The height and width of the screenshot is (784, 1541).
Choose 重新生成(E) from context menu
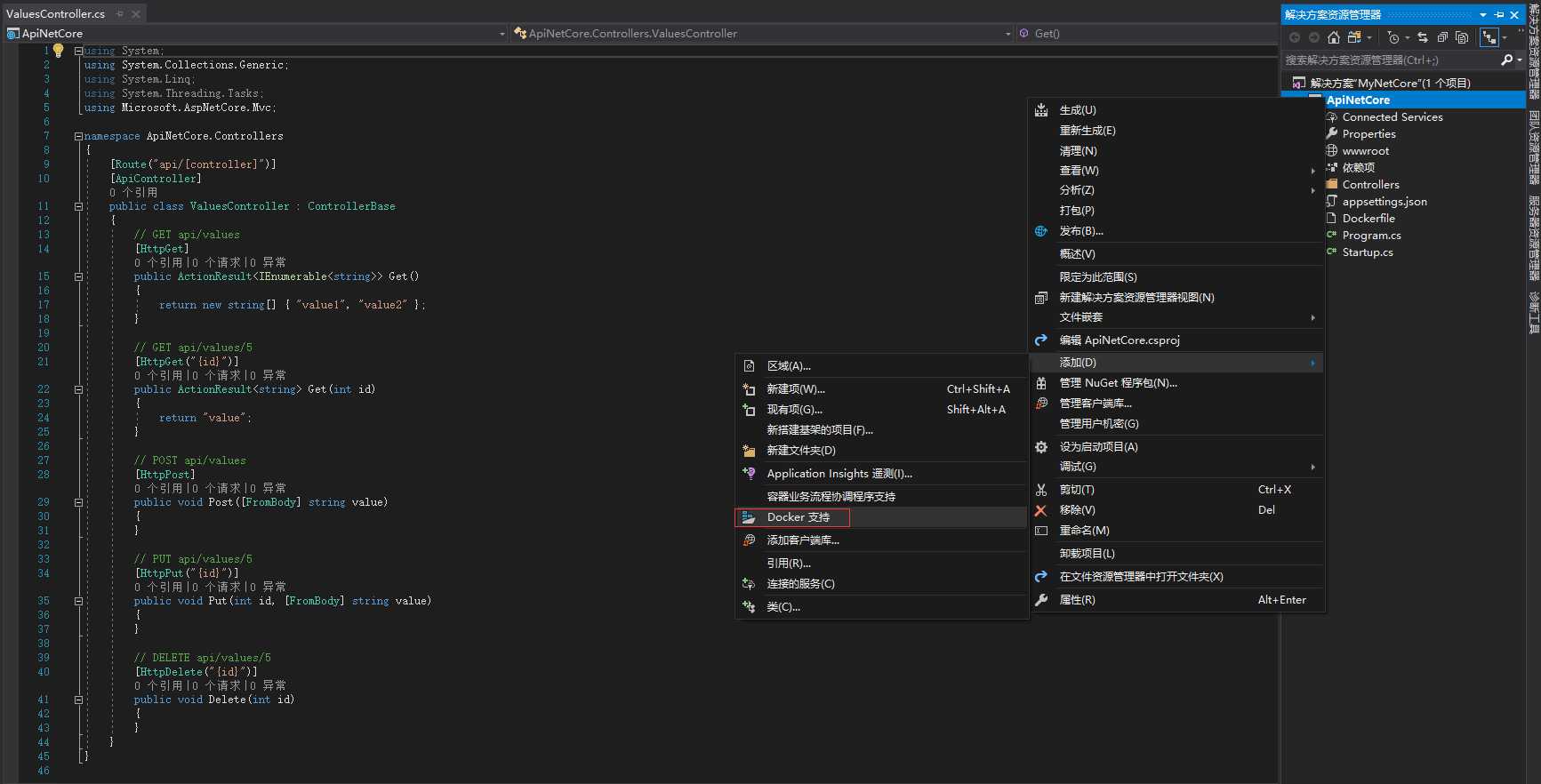1176,131
